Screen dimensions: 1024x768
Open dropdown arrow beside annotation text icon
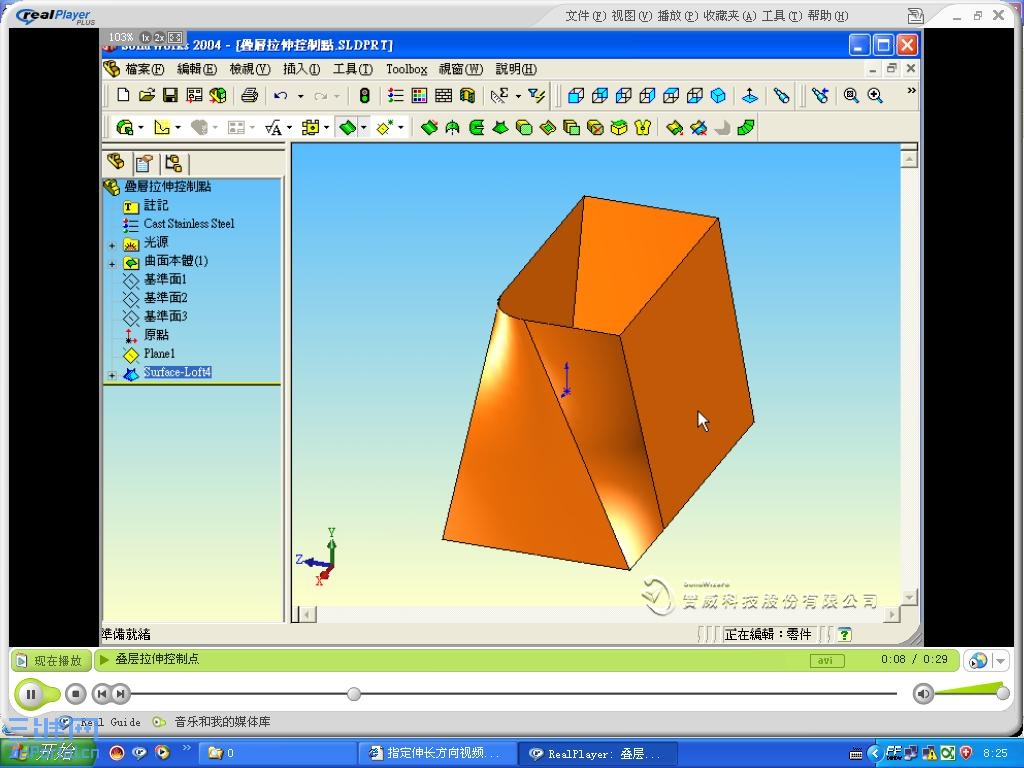pos(289,128)
